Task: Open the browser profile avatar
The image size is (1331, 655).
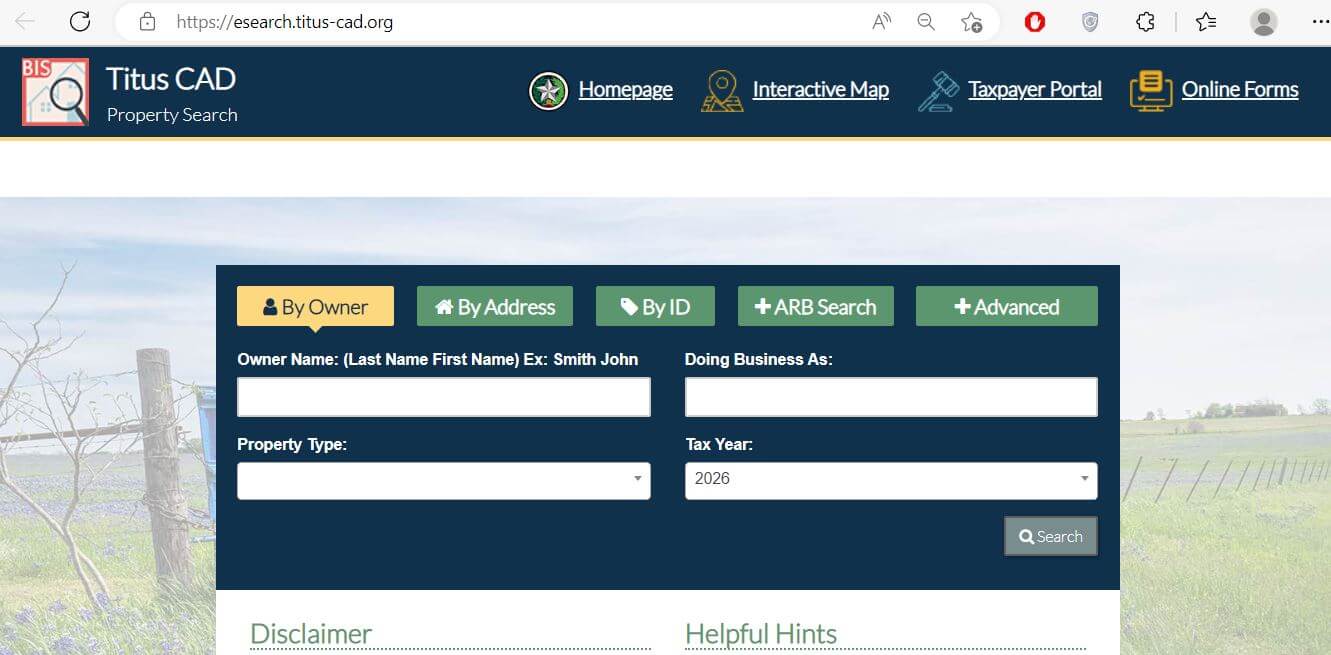Action: pyautogui.click(x=1264, y=21)
